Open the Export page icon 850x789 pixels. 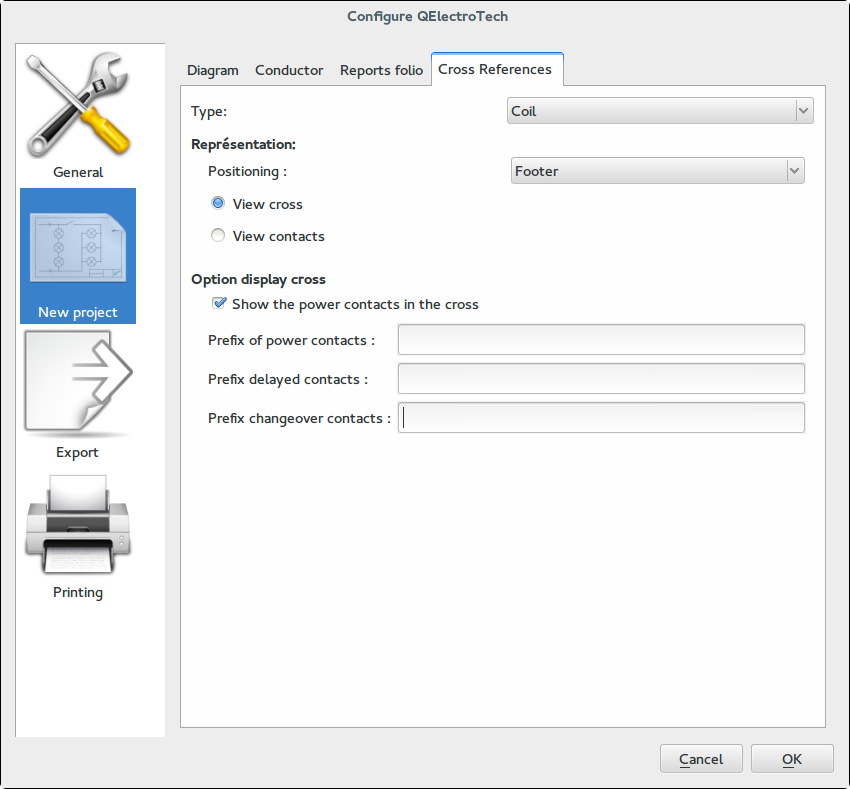(x=78, y=384)
